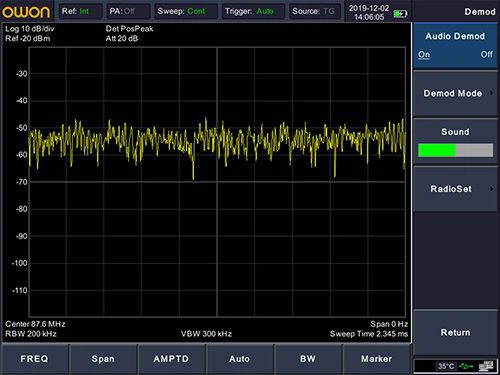The height and width of the screenshot is (375, 500).
Task: Click the -110 axis label
Action: coord(20,290)
